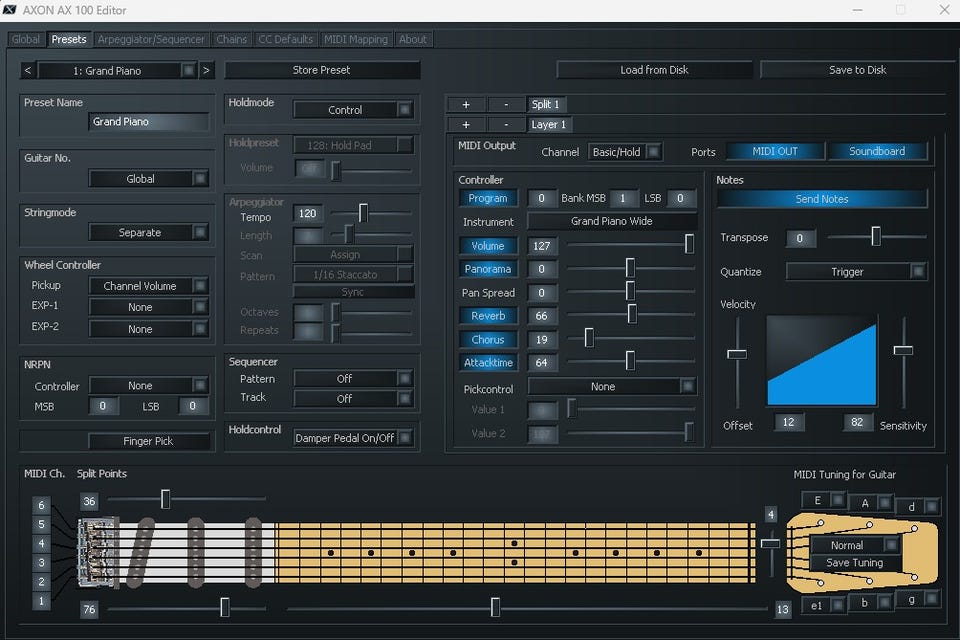Image resolution: width=960 pixels, height=640 pixels.
Task: Switch to the Arpeggiator/Sequencer tab
Action: [151, 39]
